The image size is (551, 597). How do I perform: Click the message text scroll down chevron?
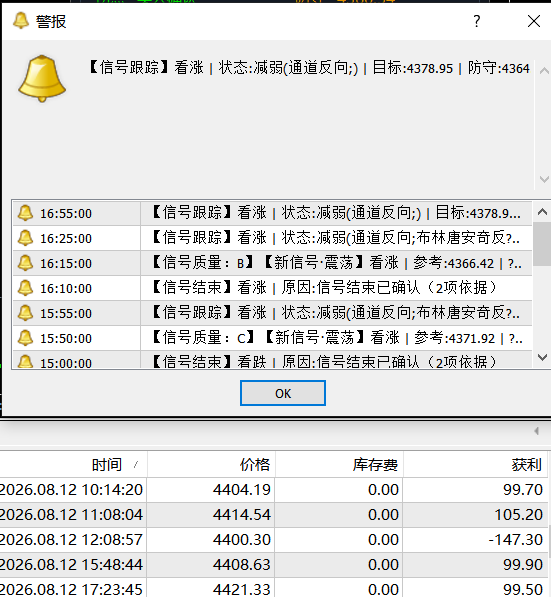tap(544, 179)
